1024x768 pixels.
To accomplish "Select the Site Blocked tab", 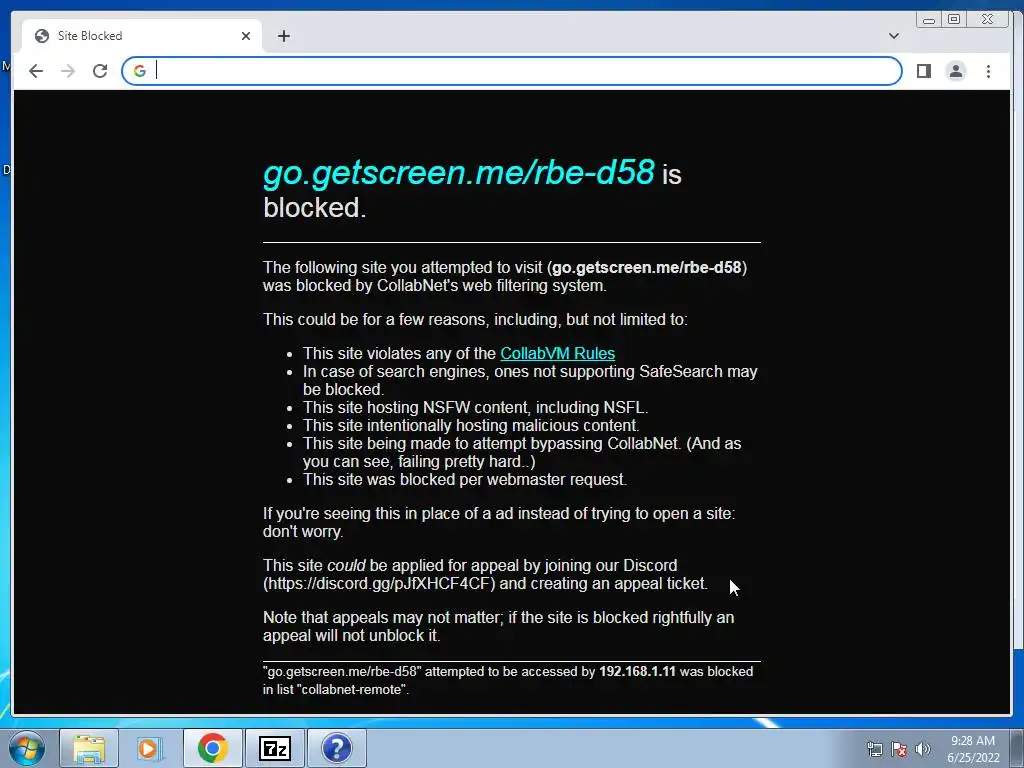I will tap(142, 36).
